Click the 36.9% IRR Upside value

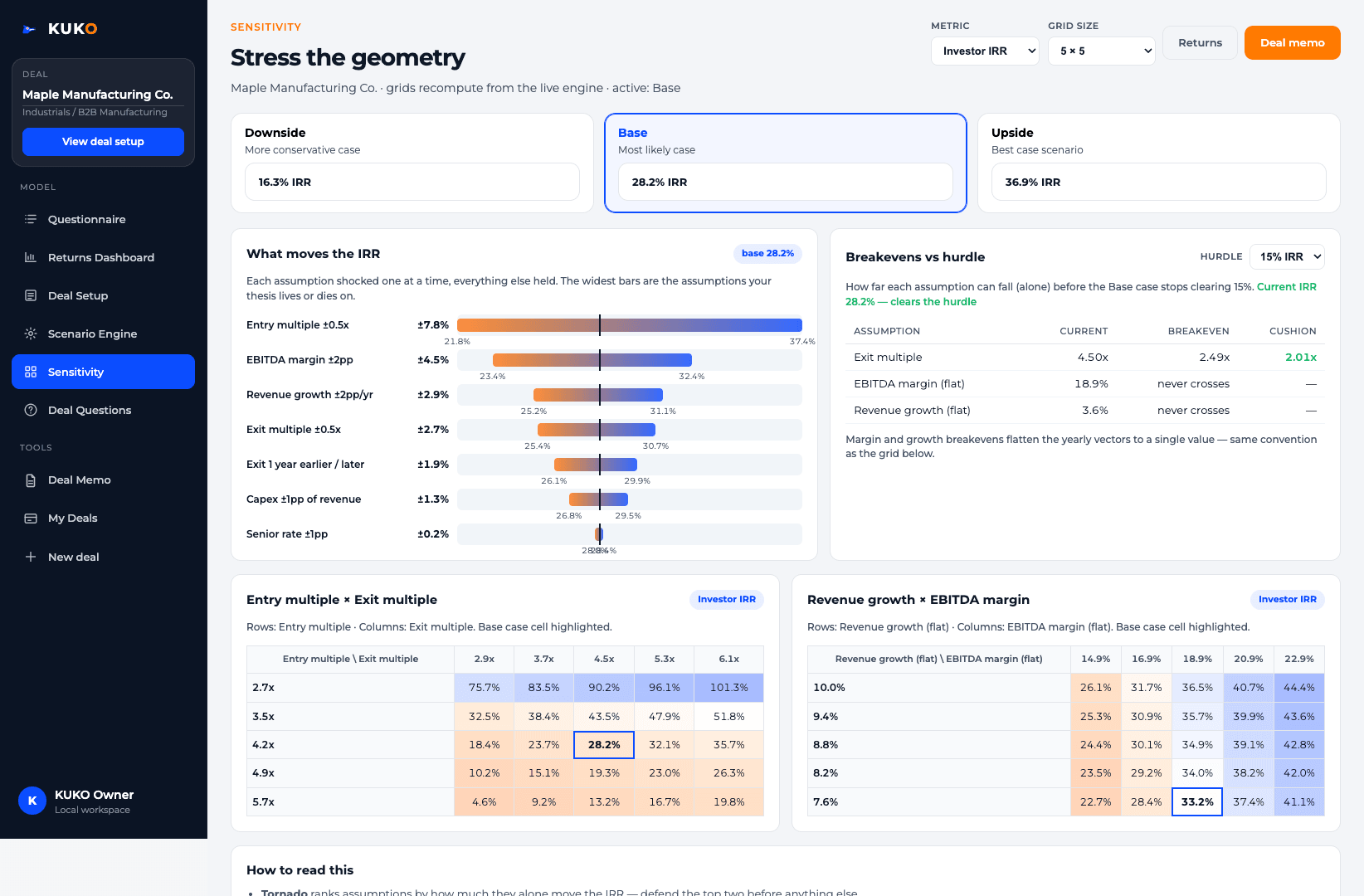click(1032, 182)
